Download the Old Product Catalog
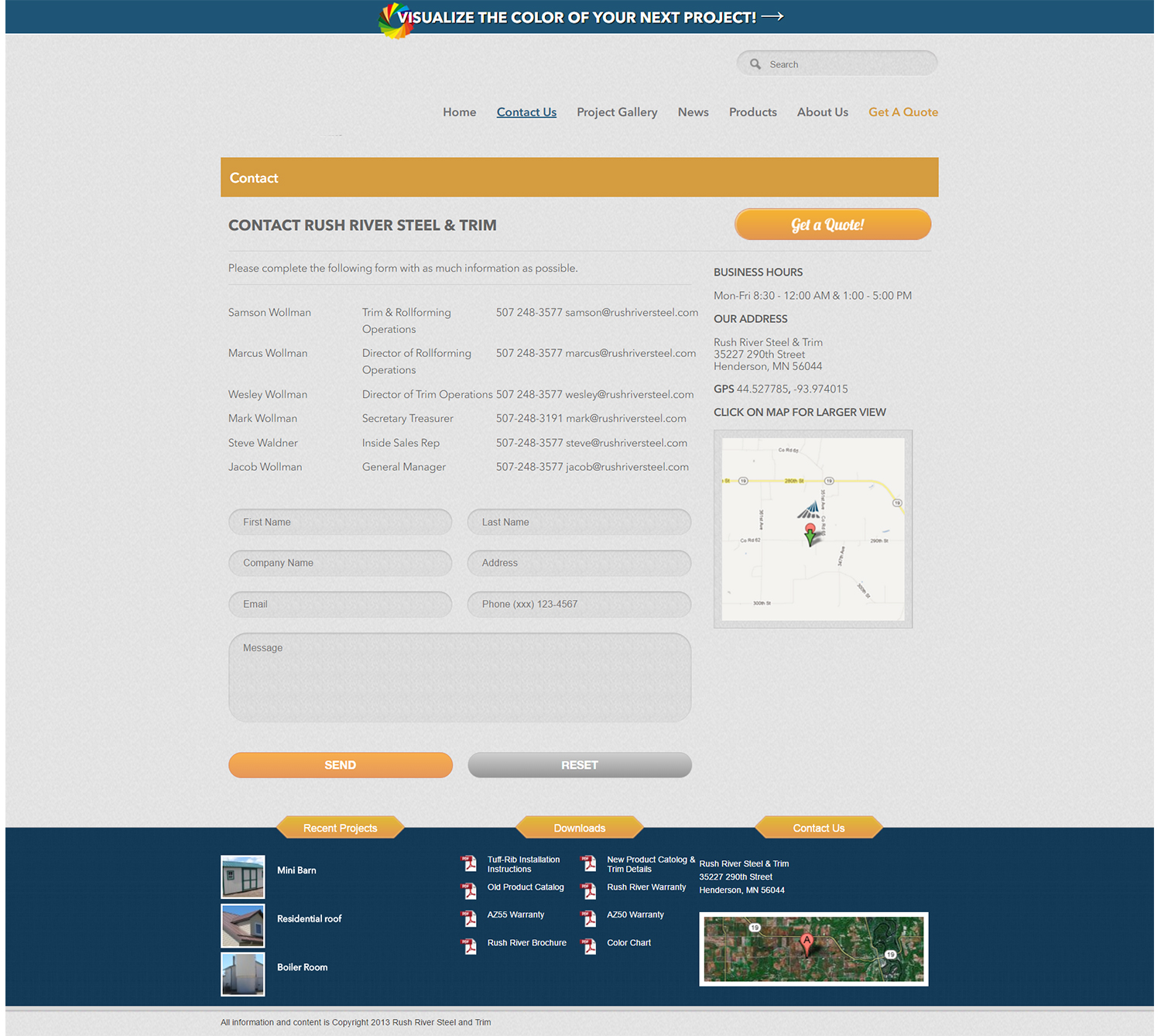 pyautogui.click(x=526, y=887)
